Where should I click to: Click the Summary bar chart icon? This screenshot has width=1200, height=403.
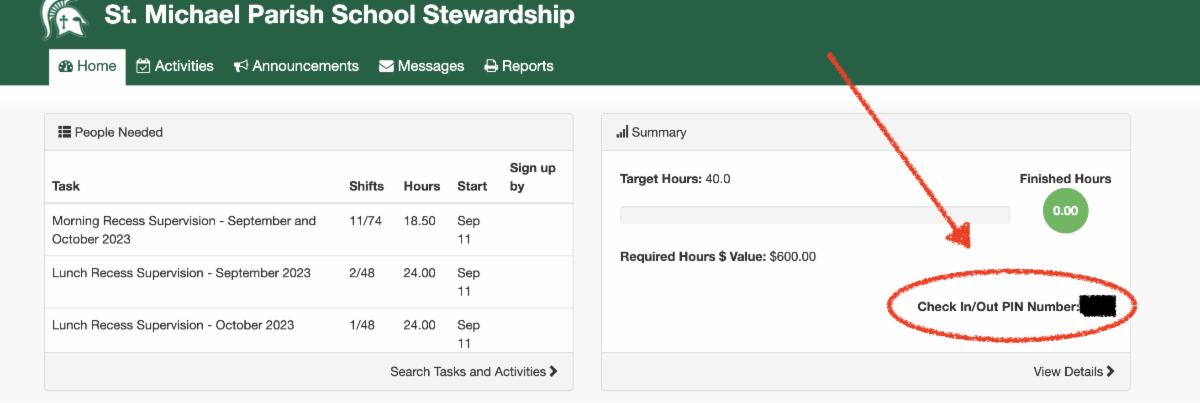tap(622, 132)
